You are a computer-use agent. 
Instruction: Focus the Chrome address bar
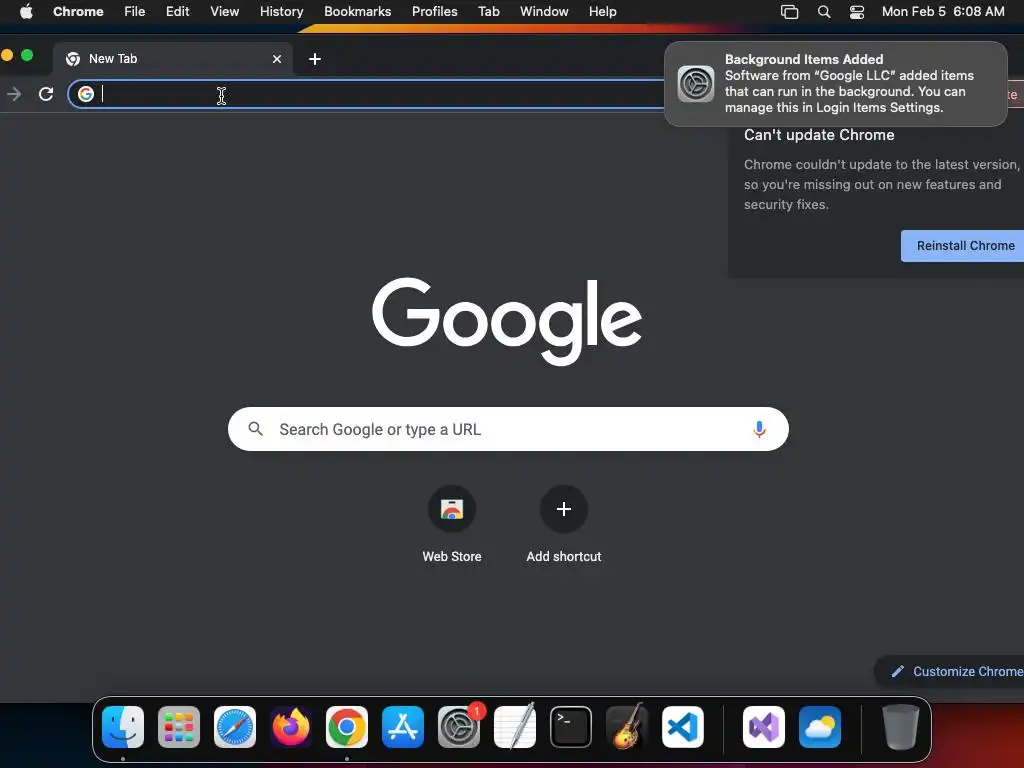coord(366,94)
